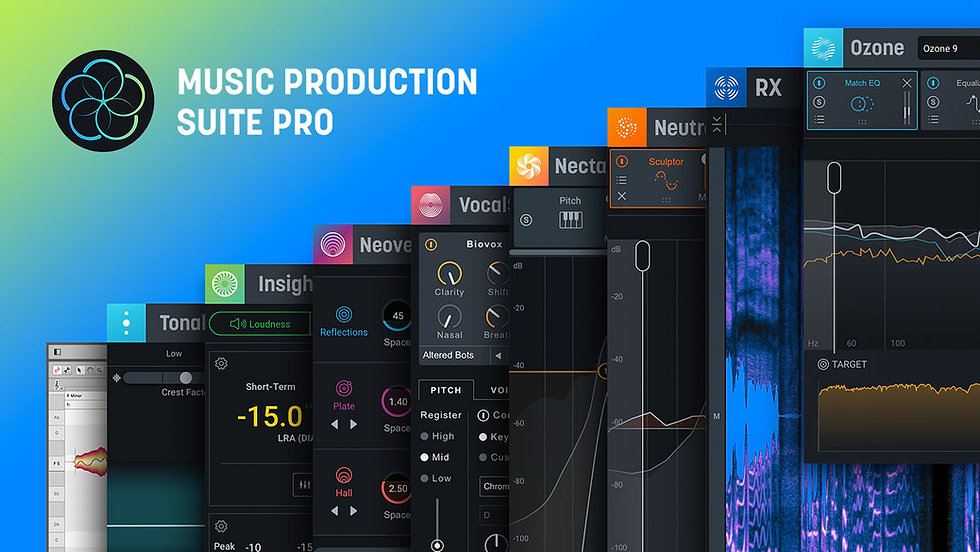Image resolution: width=980 pixels, height=552 pixels.
Task: Click previous arrow next to Altered Bots
Action: [498, 356]
